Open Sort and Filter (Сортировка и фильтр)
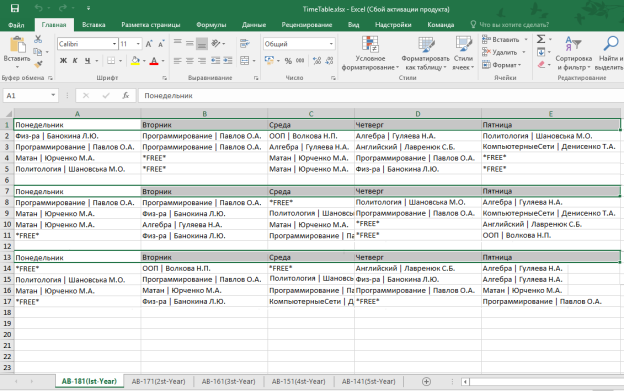 coord(573,53)
